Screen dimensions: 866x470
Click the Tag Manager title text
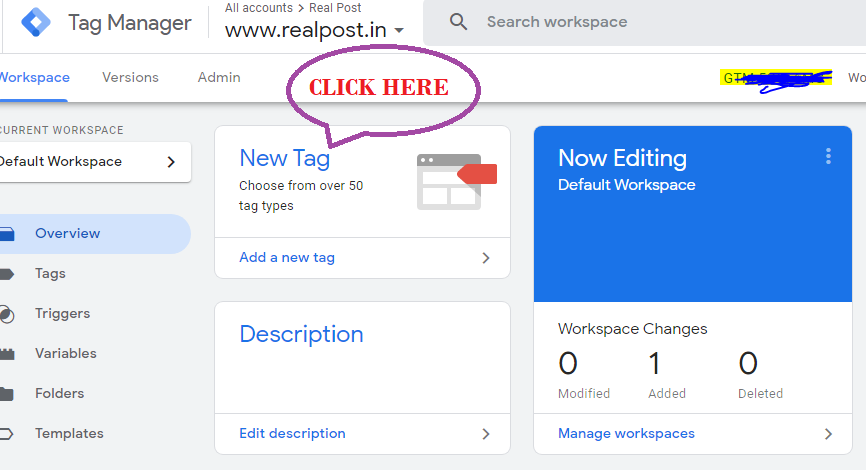tap(129, 23)
